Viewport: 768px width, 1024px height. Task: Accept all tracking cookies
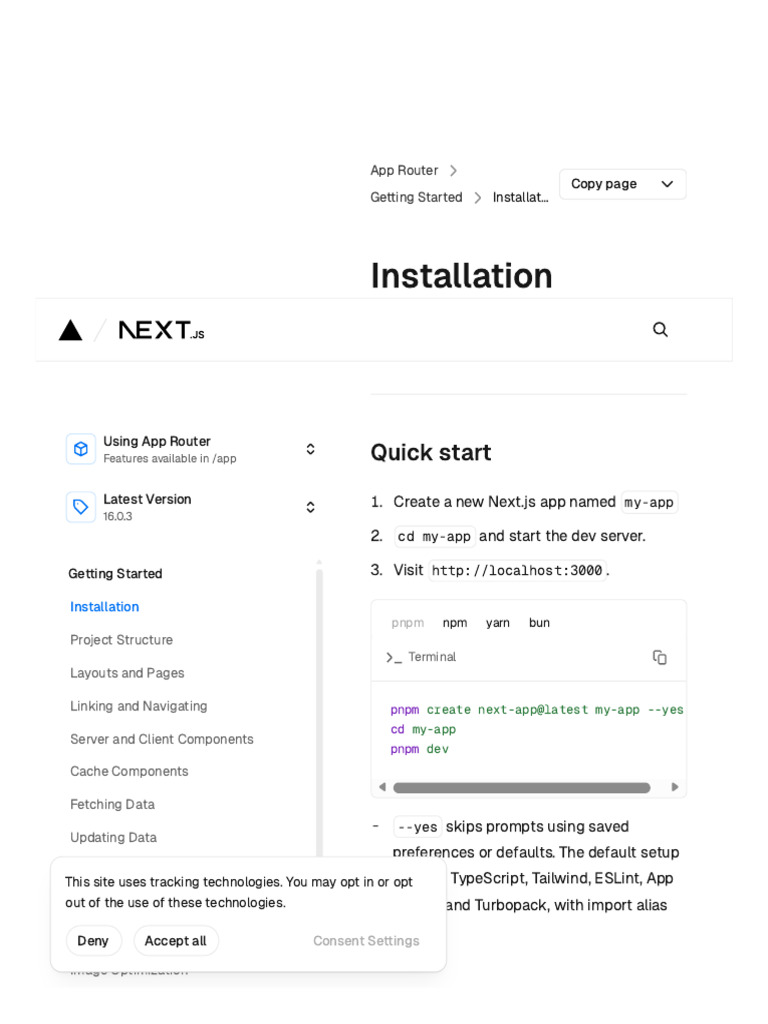tap(176, 941)
